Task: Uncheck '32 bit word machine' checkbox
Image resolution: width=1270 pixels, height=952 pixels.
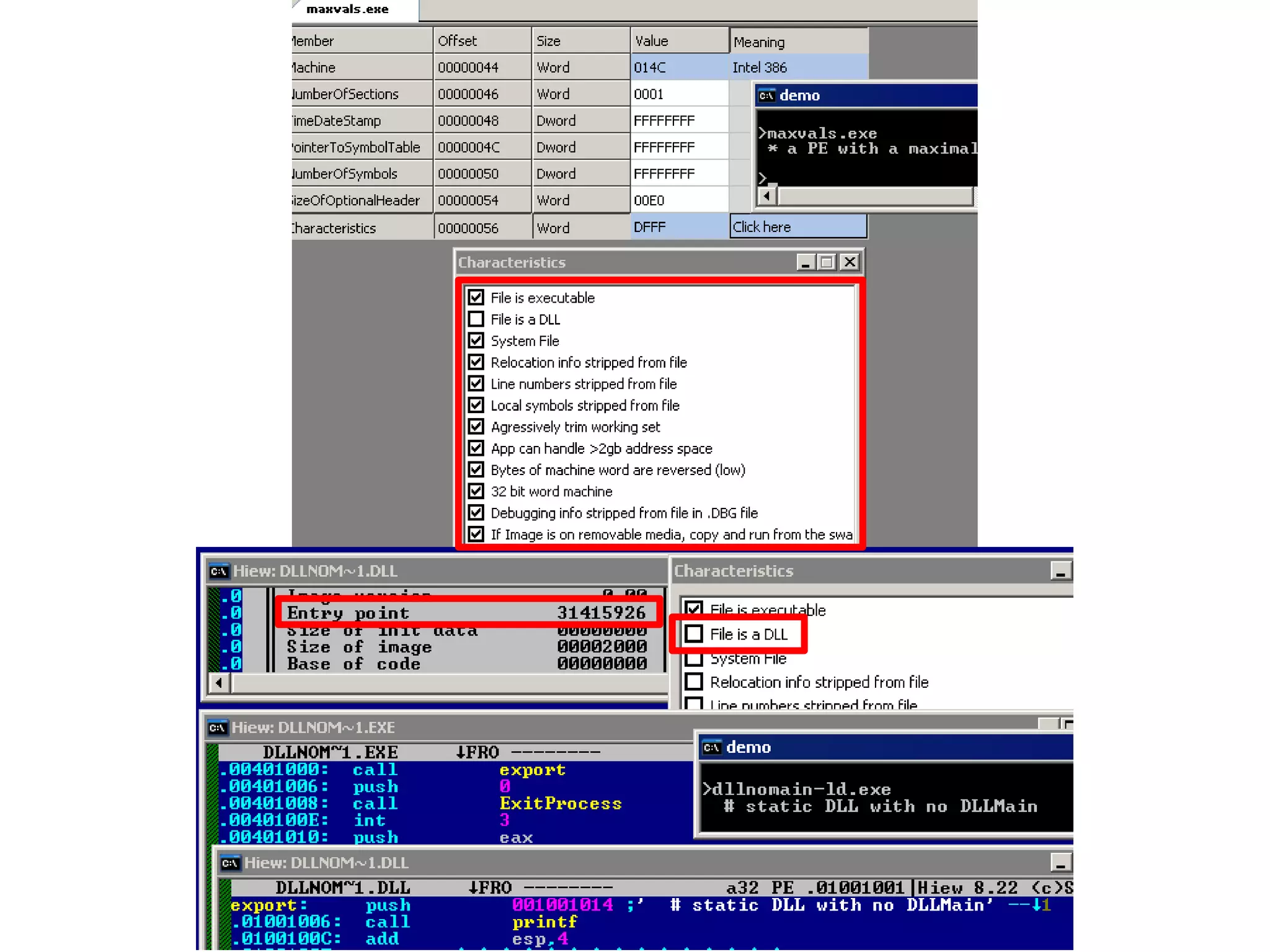Action: pyautogui.click(x=476, y=491)
